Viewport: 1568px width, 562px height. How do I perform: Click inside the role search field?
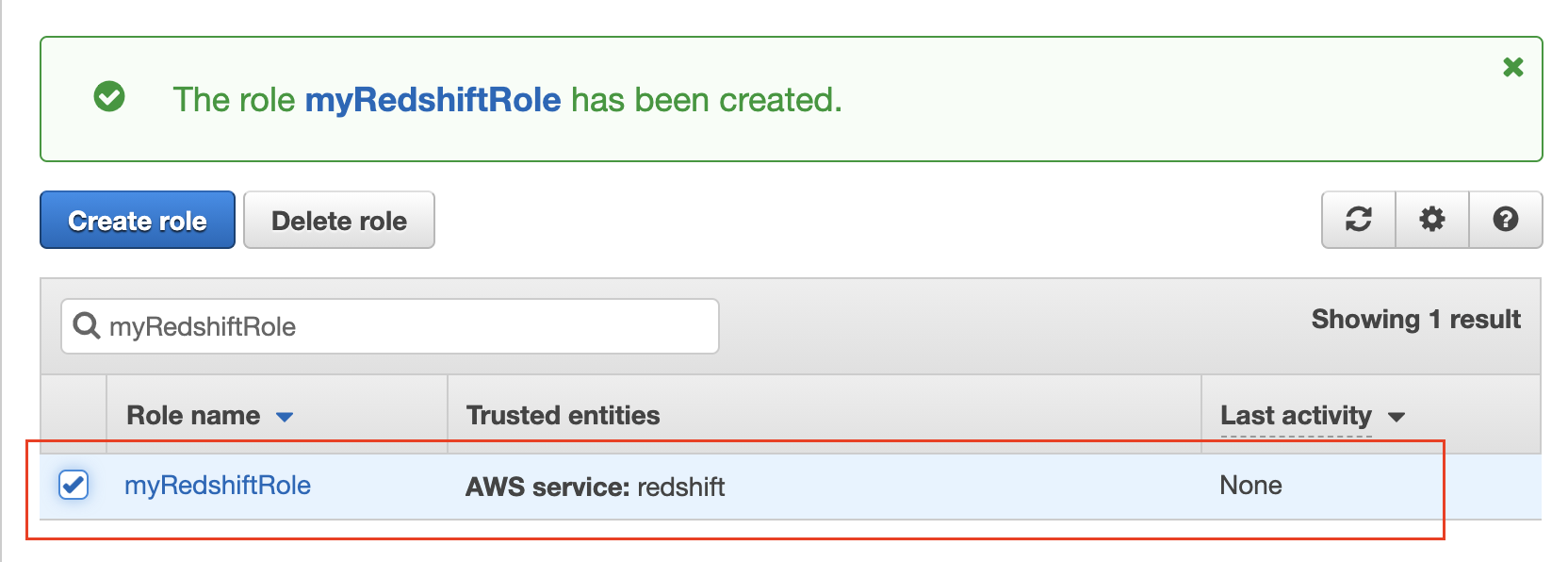pos(377,326)
